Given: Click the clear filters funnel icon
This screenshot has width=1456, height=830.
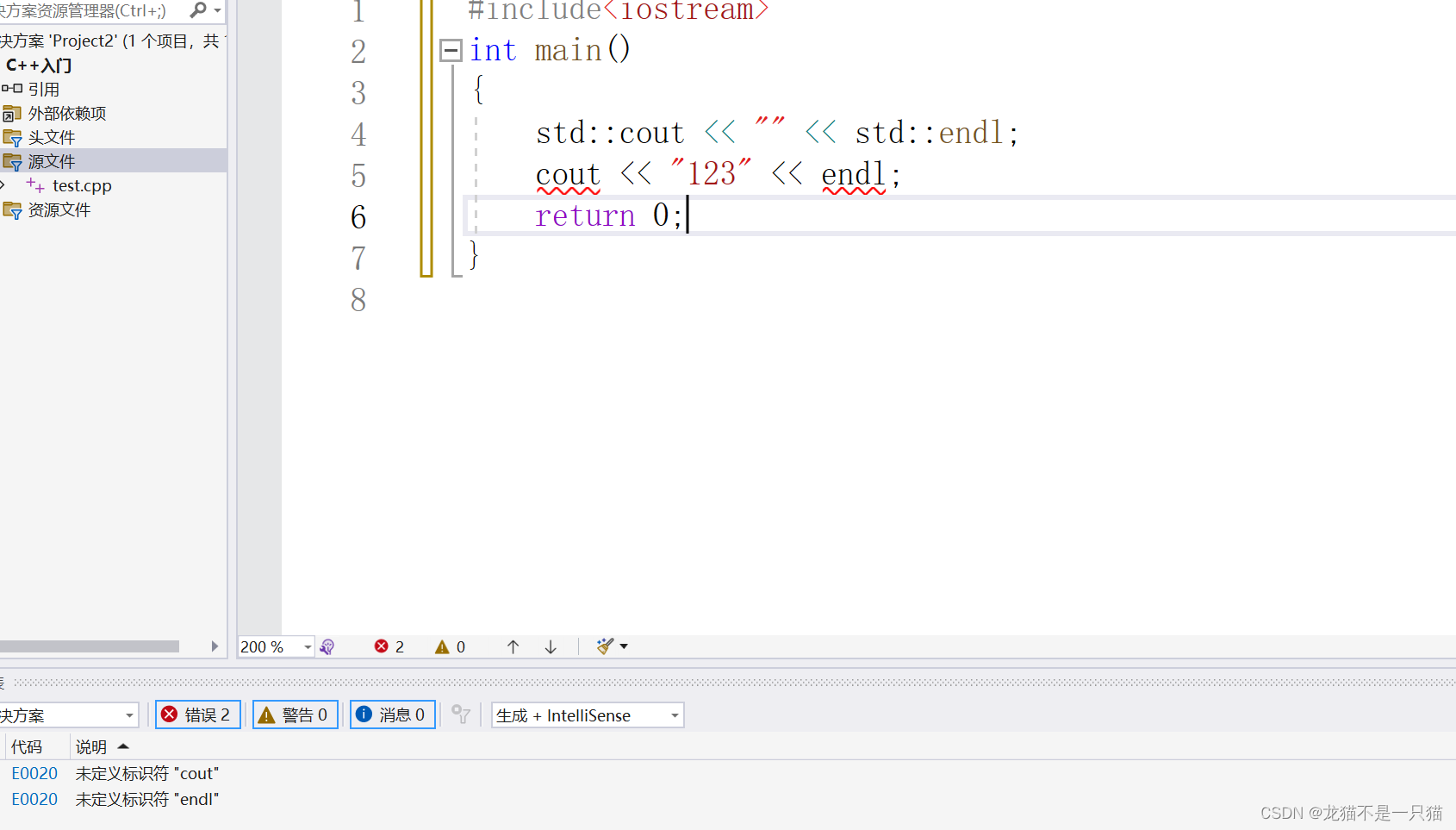Looking at the screenshot, I should (461, 715).
